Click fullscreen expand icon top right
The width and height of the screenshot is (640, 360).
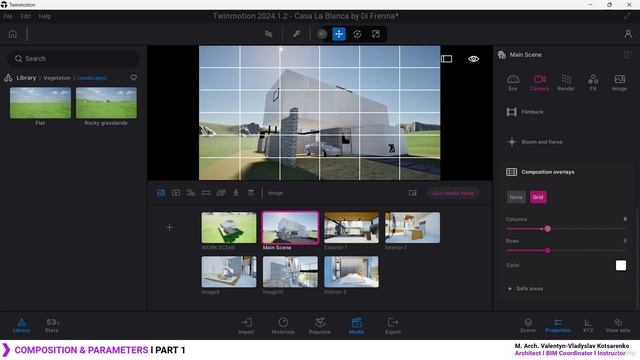pyautogui.click(x=627, y=16)
